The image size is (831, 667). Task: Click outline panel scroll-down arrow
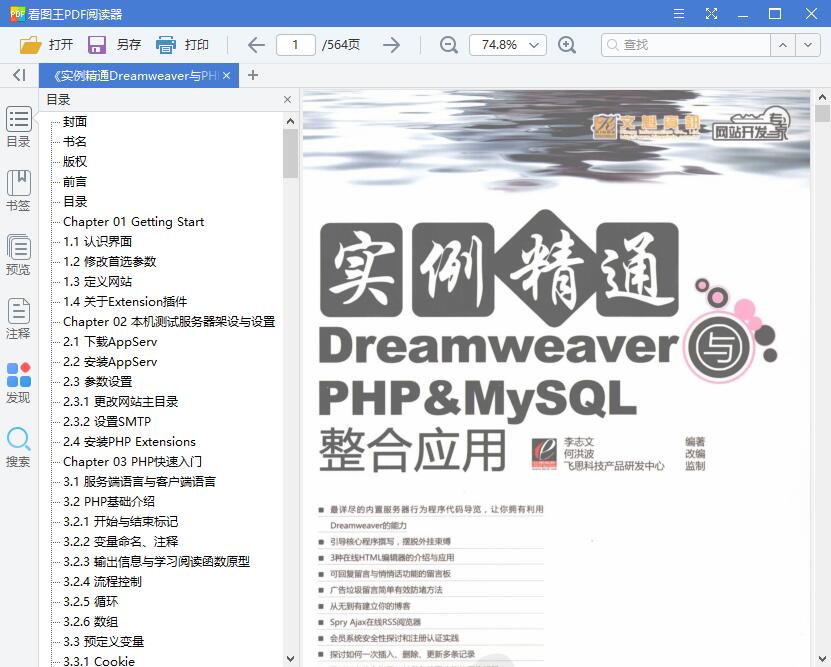tap(290, 659)
